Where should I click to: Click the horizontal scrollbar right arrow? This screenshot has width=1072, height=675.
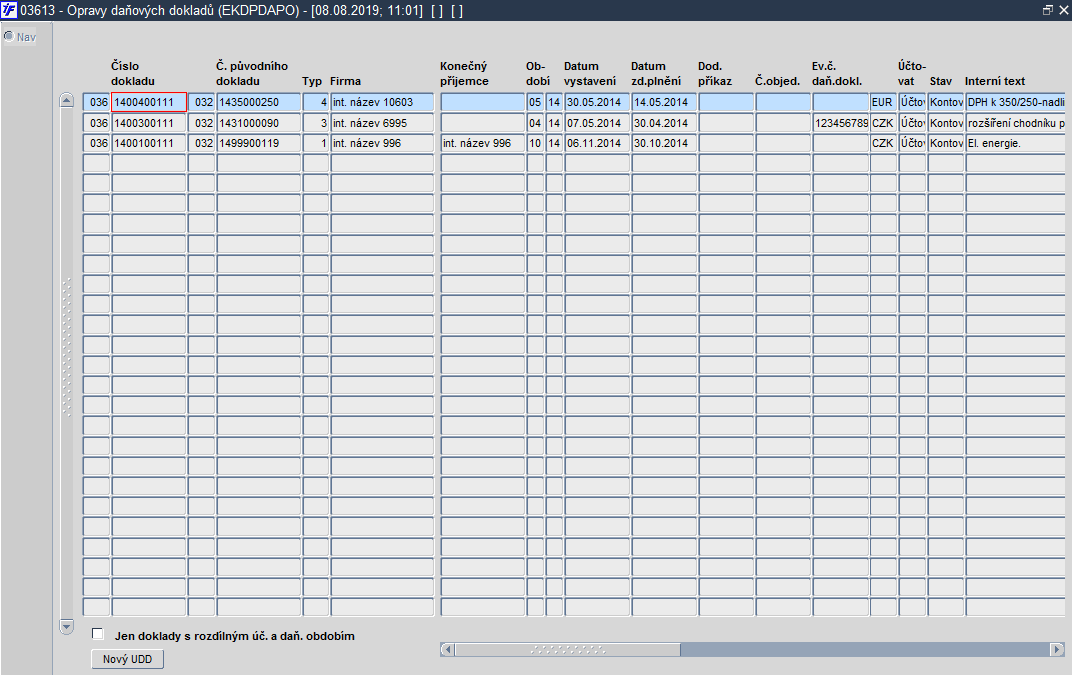tap(1057, 649)
